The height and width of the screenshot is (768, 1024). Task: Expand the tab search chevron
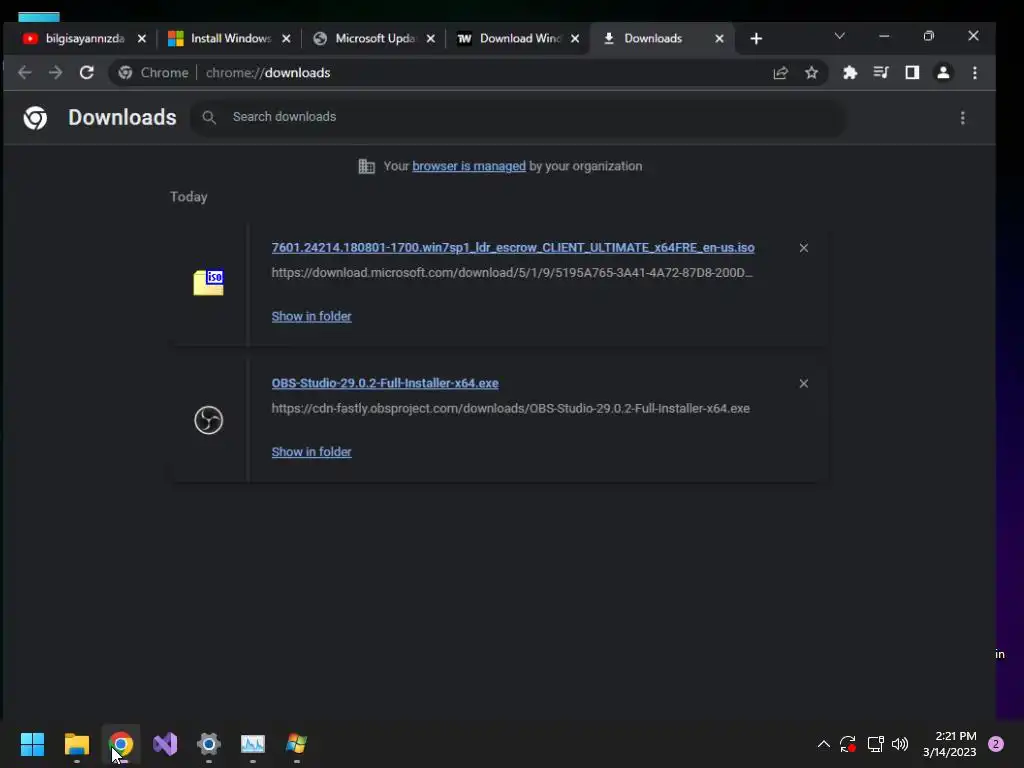point(839,36)
